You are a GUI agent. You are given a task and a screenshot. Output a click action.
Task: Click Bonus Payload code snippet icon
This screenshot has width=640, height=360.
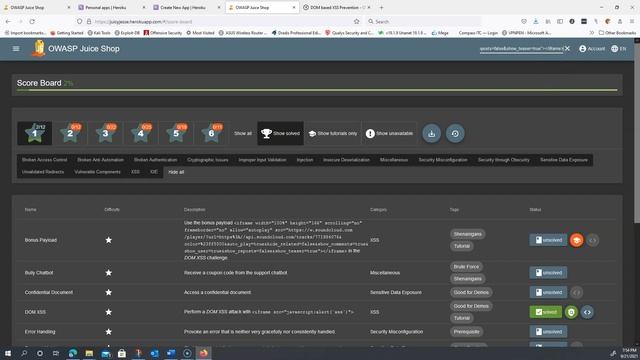point(593,240)
